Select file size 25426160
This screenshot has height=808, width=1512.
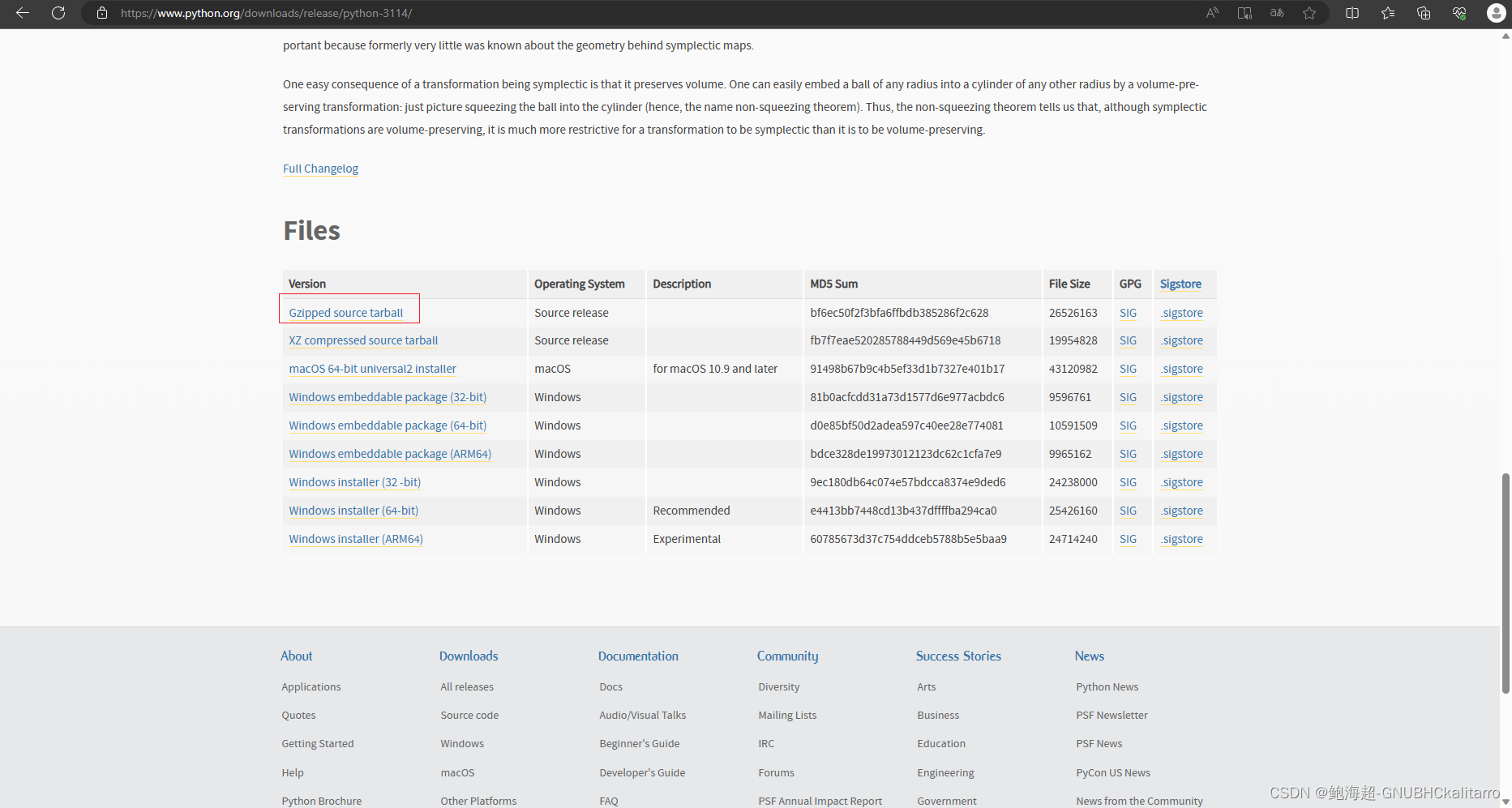(1073, 511)
